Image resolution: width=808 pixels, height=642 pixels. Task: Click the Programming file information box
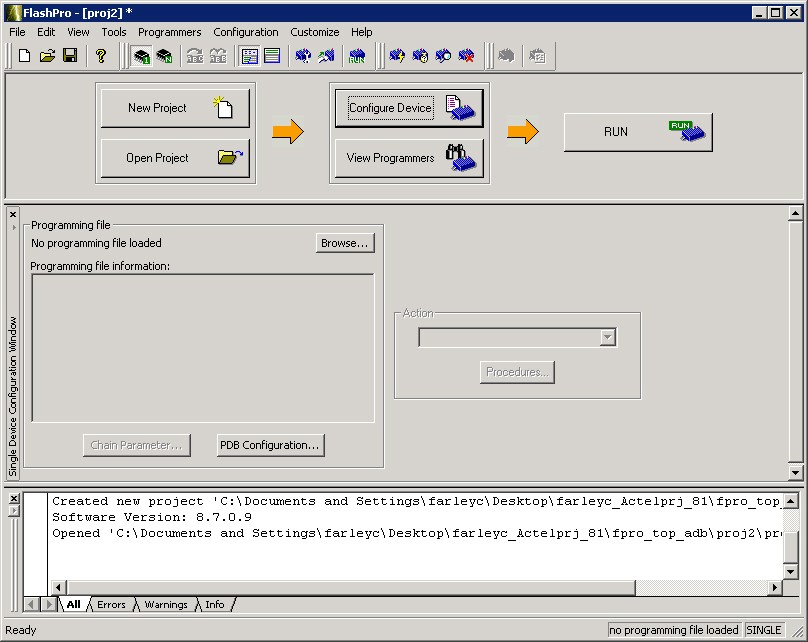(x=203, y=348)
